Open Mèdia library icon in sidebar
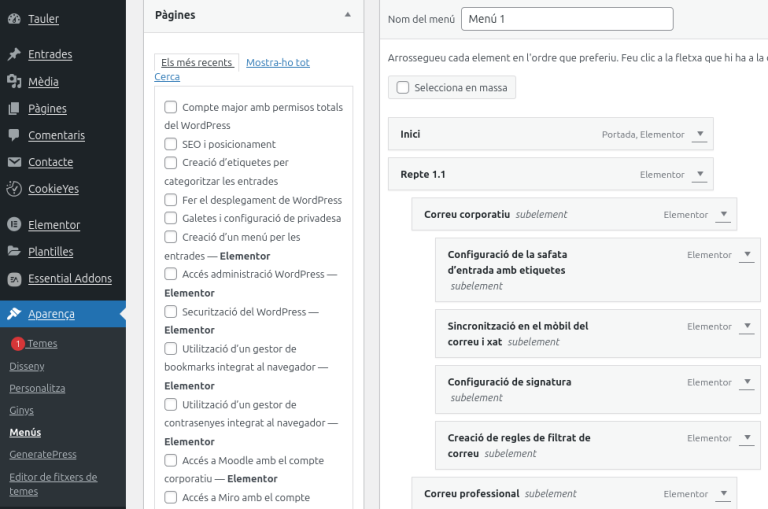 [14, 81]
